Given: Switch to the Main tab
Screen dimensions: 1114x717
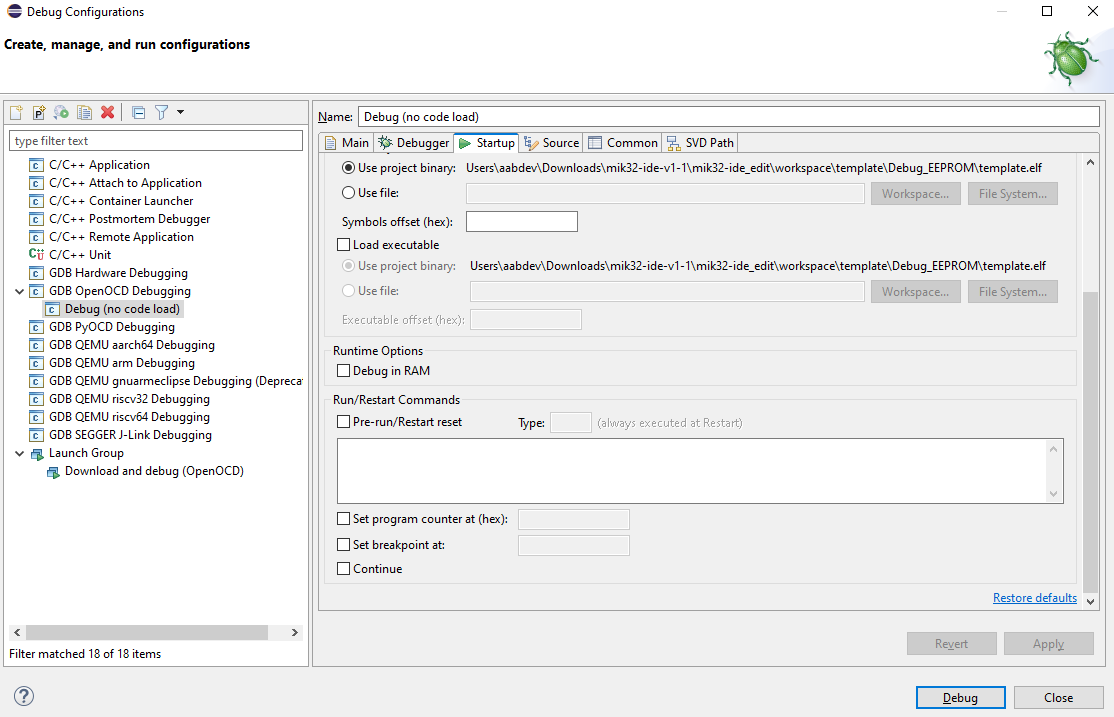Looking at the screenshot, I should pos(347,143).
